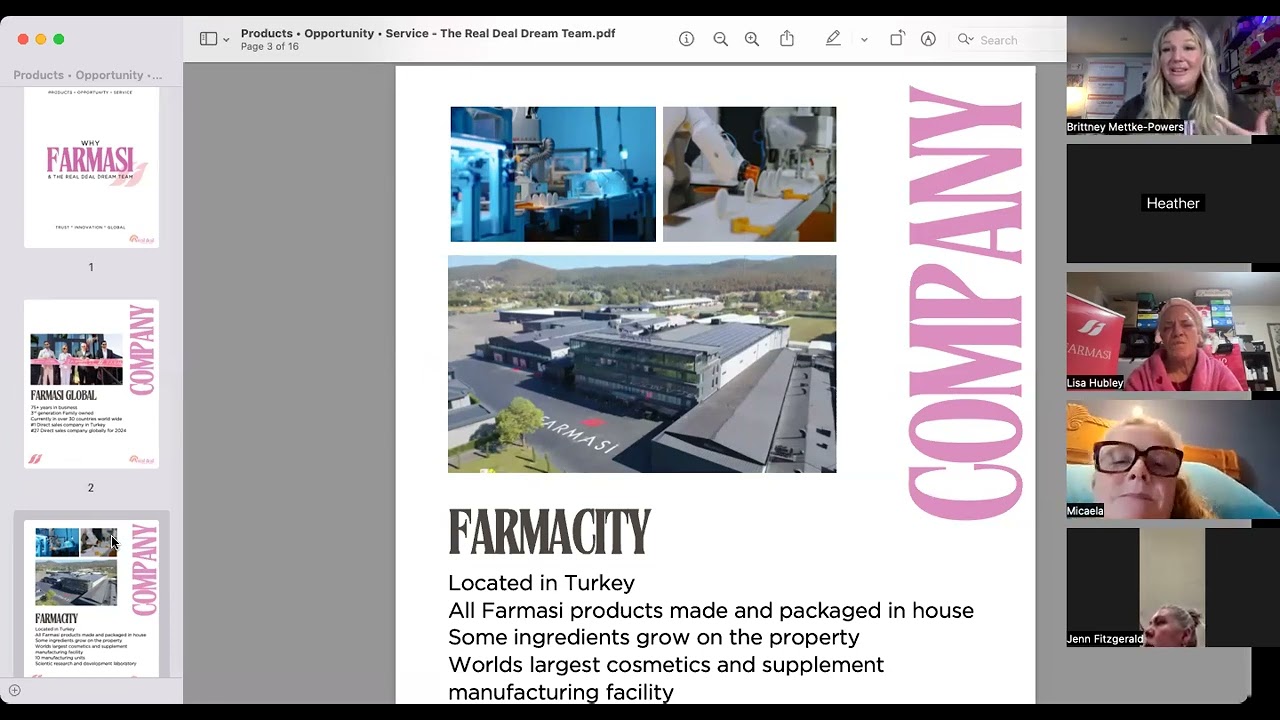Click the 'manufacturing facility' line

561,692
